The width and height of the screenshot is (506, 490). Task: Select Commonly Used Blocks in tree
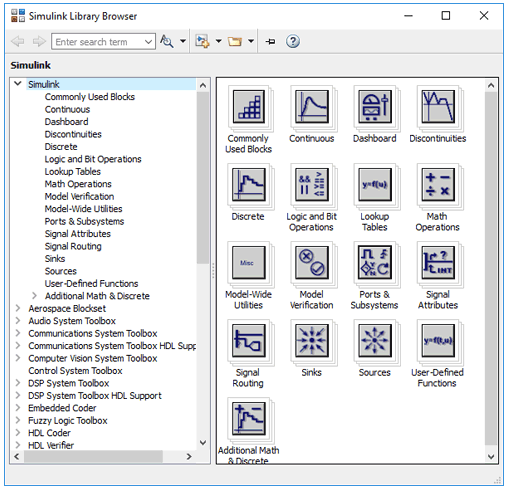coord(90,97)
